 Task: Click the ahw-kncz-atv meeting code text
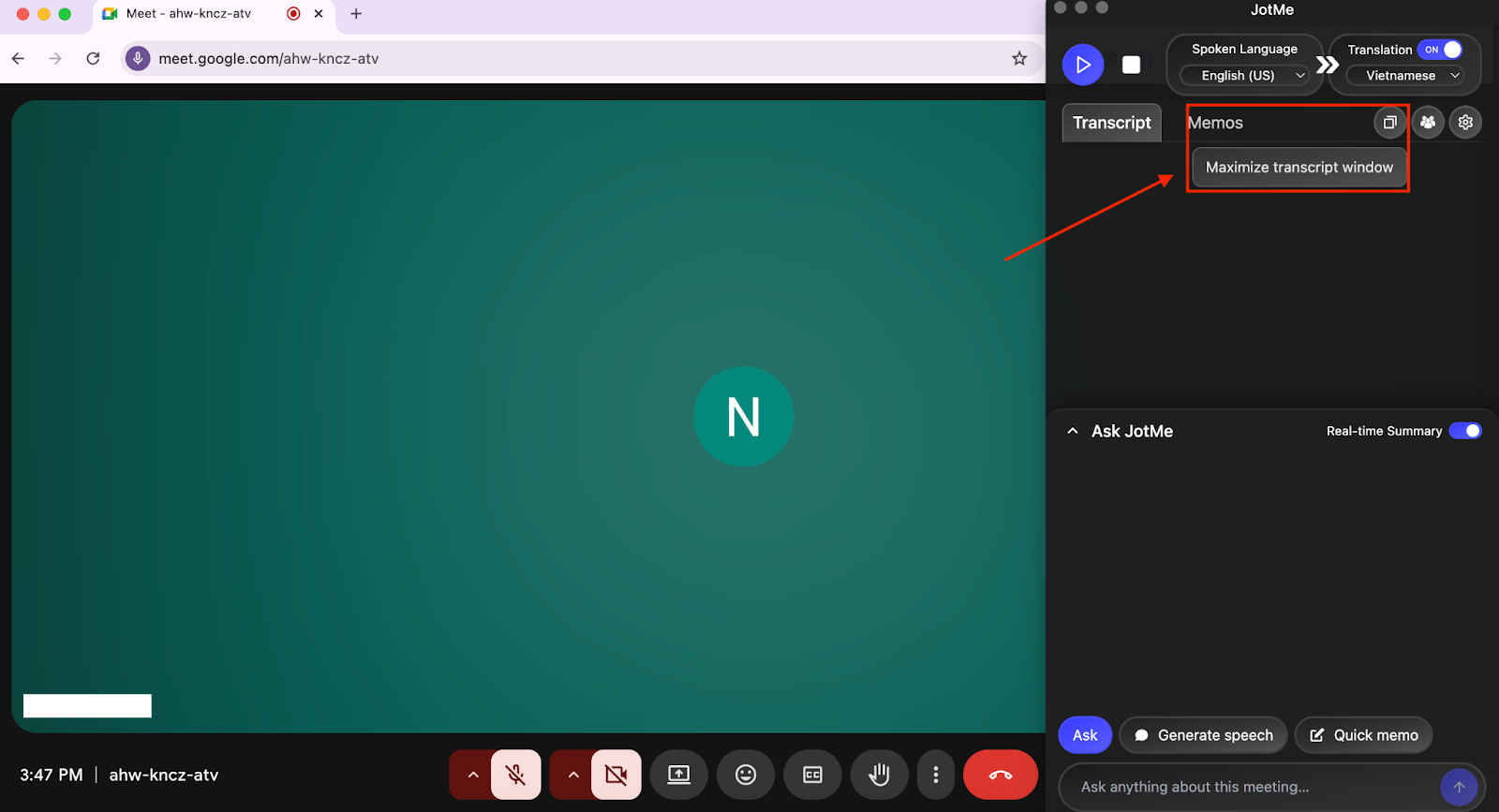click(x=164, y=775)
